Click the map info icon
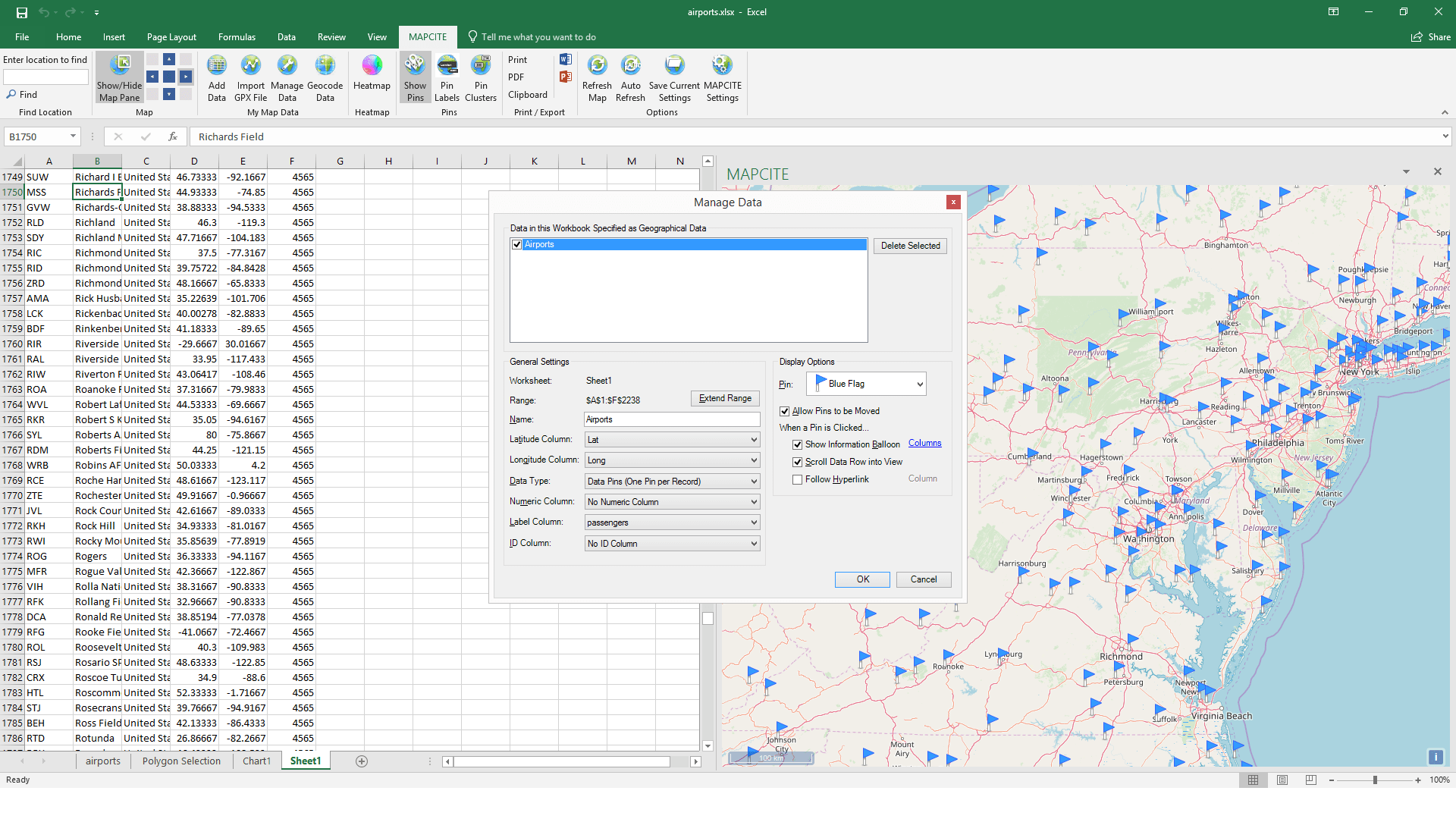This screenshot has height=819, width=1456. [1436, 757]
